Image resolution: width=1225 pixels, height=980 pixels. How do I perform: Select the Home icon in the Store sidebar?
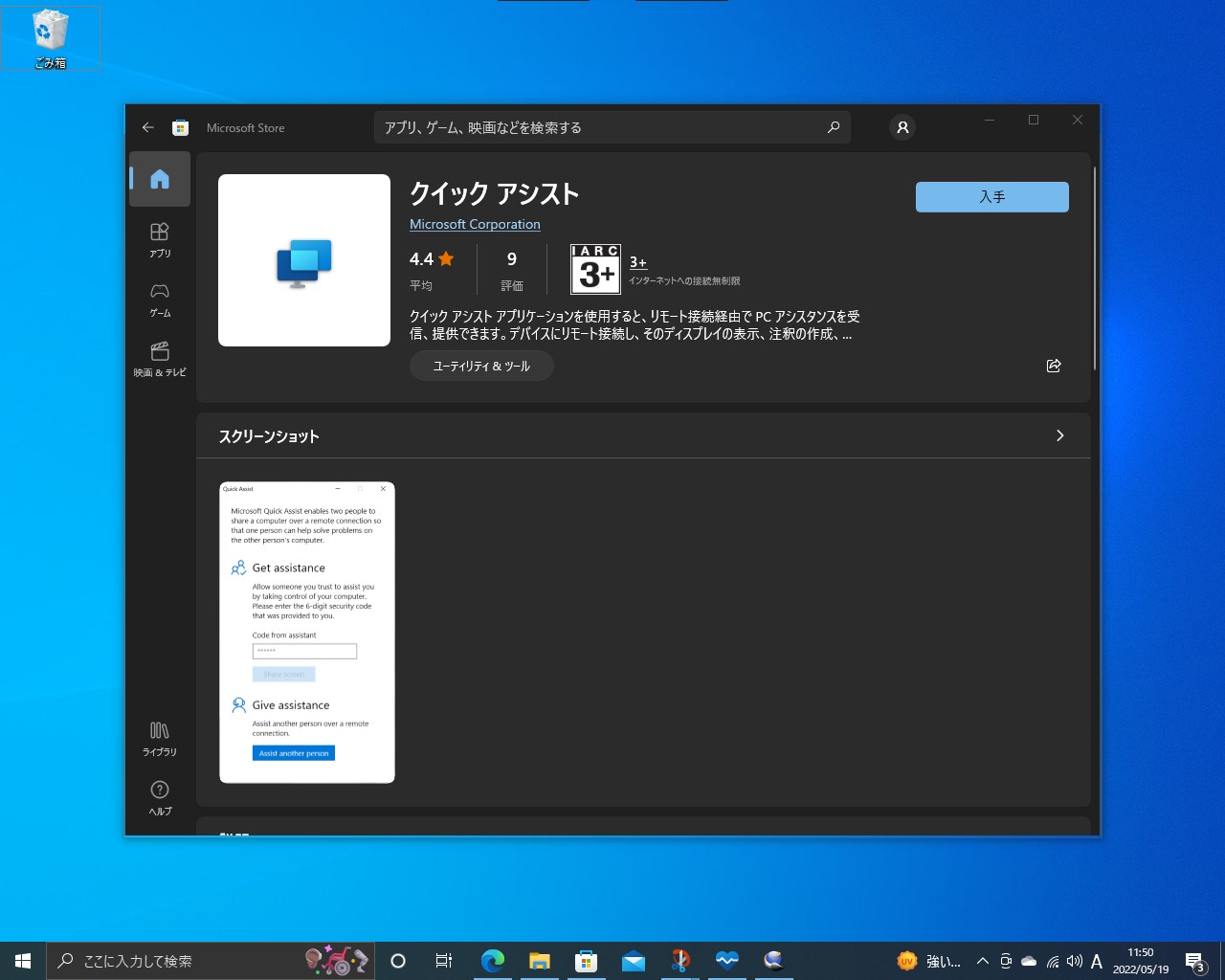159,179
